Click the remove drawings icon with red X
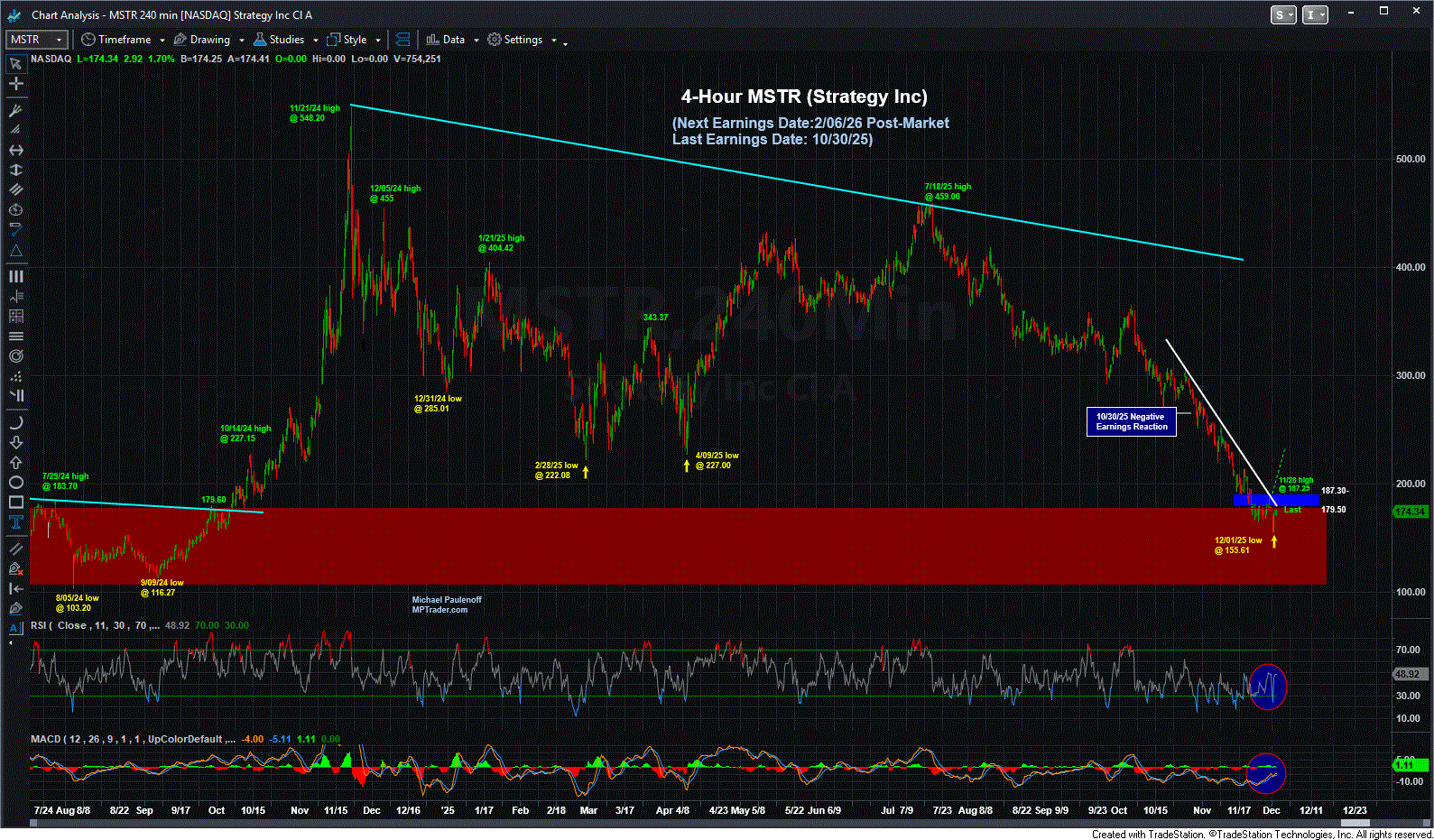The image size is (1434, 840). [15, 568]
